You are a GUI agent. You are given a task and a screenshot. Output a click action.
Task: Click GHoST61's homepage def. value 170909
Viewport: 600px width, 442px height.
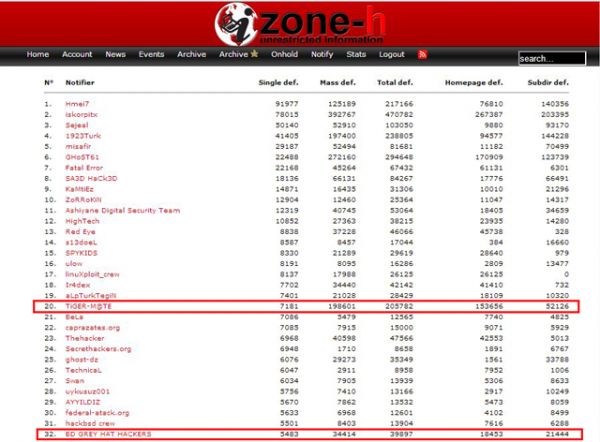click(x=489, y=157)
